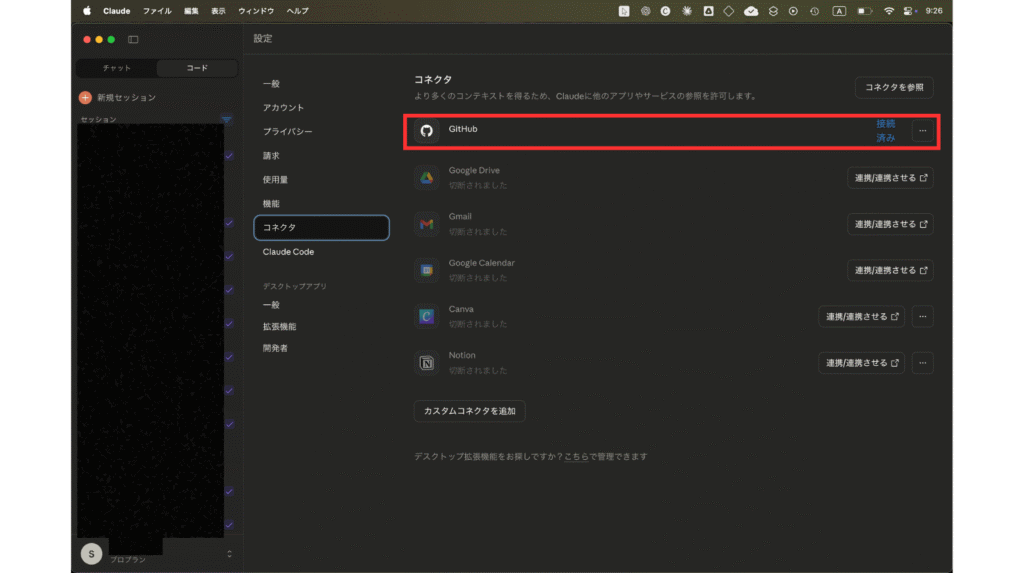Toggle the sidebar panel icon
The width and height of the screenshot is (1024, 573).
coord(133,39)
